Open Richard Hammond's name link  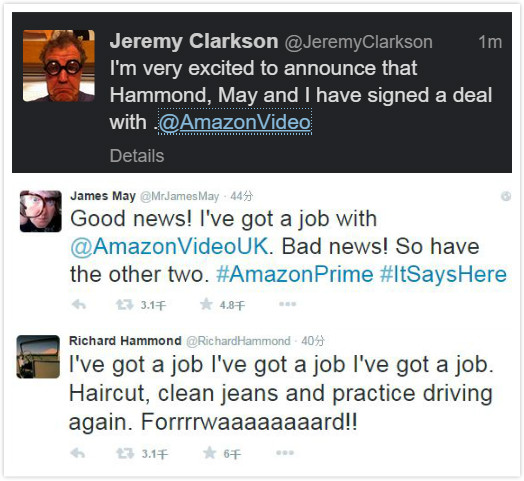(x=125, y=341)
